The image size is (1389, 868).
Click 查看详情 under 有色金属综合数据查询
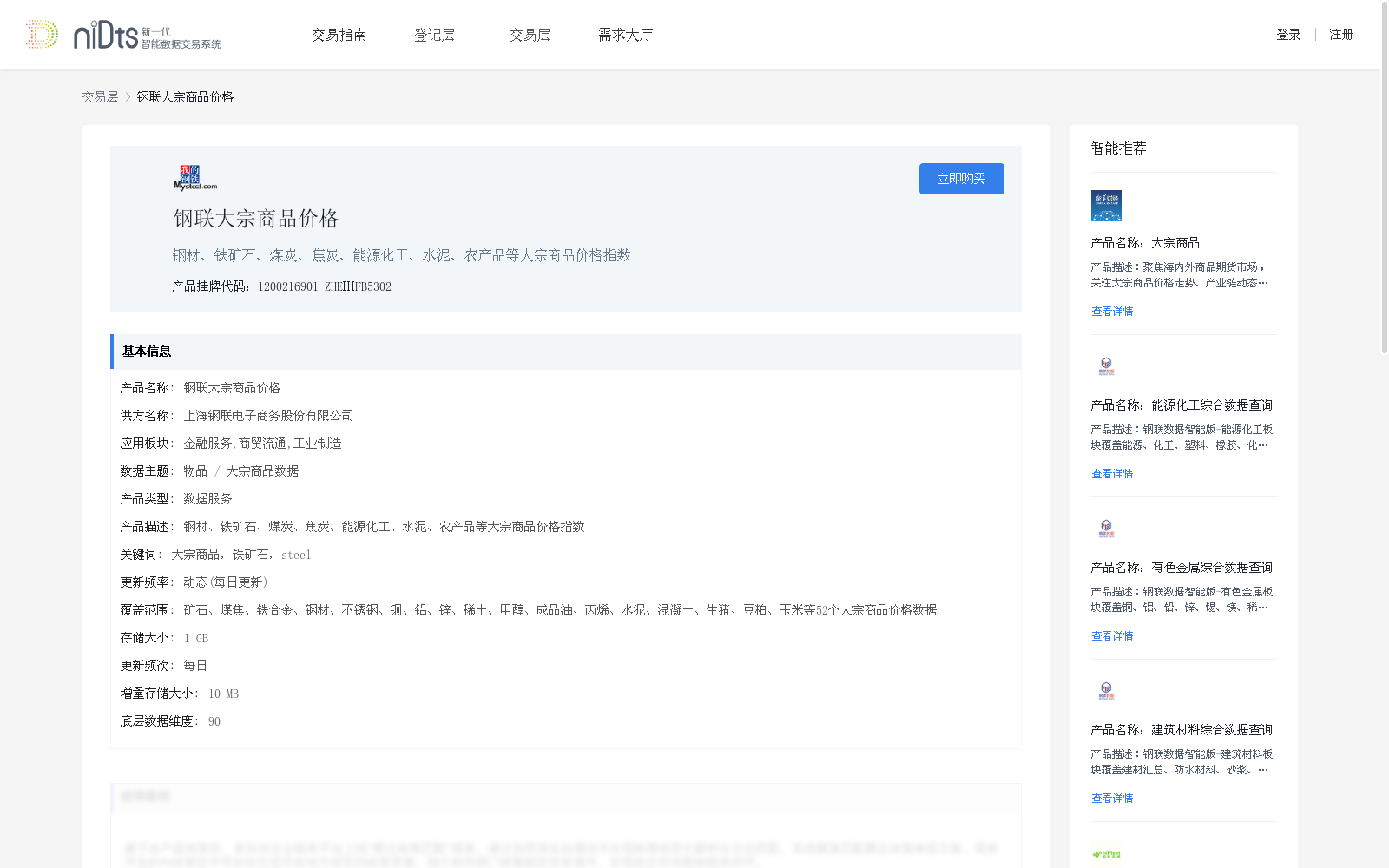[1112, 636]
